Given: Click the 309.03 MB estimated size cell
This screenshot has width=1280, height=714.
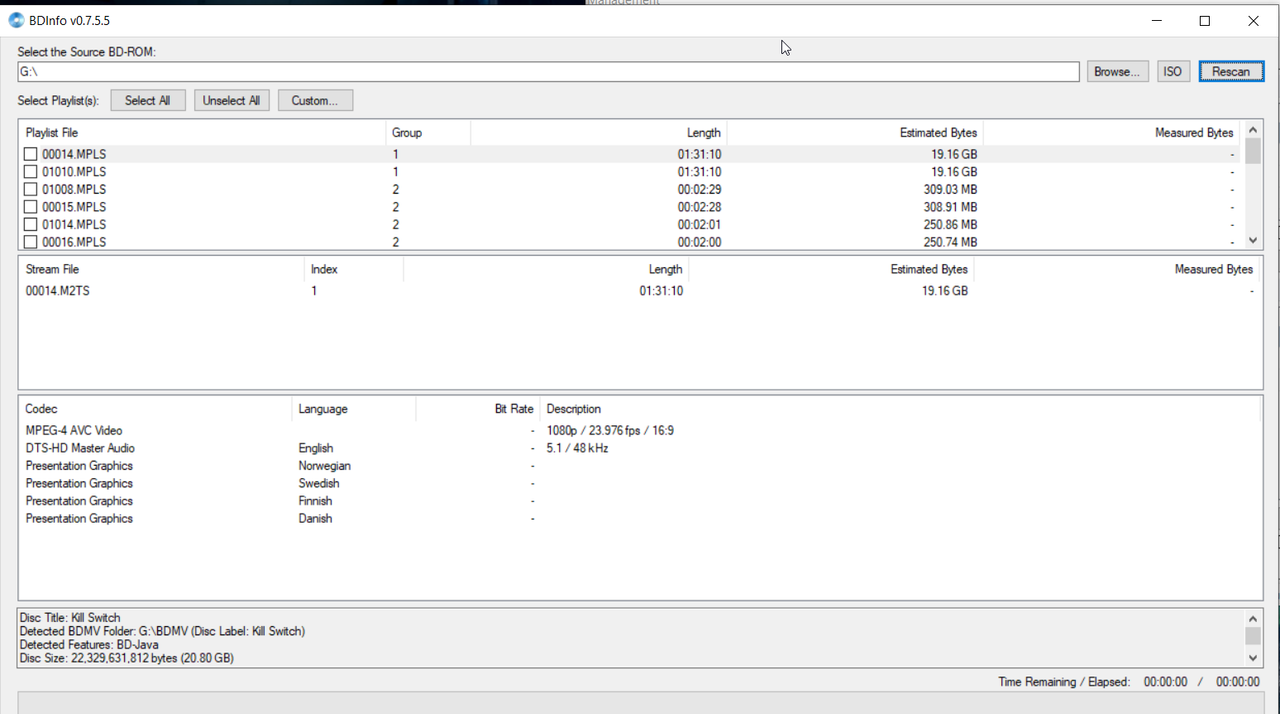Looking at the screenshot, I should point(950,189).
